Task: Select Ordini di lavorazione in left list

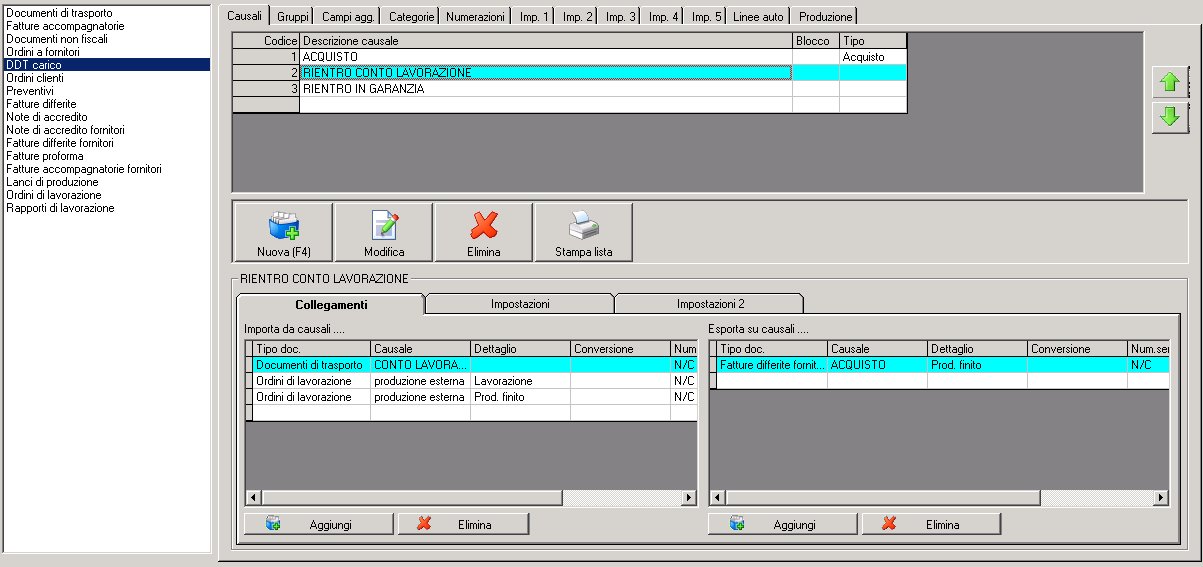Action: pos(106,194)
